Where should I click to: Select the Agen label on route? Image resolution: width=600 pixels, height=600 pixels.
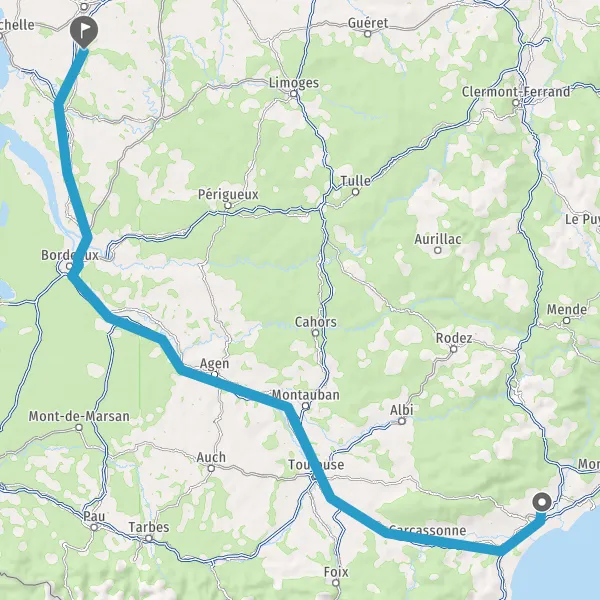[215, 363]
